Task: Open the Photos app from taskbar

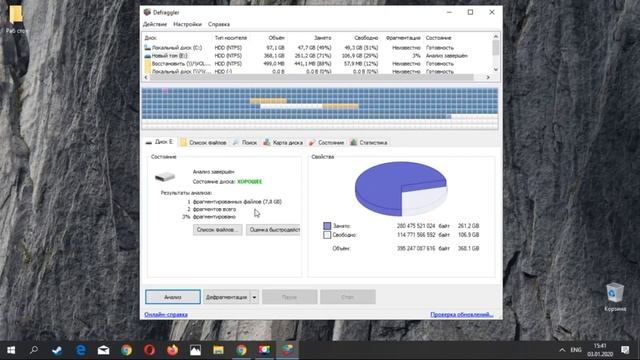Action: 195,350
